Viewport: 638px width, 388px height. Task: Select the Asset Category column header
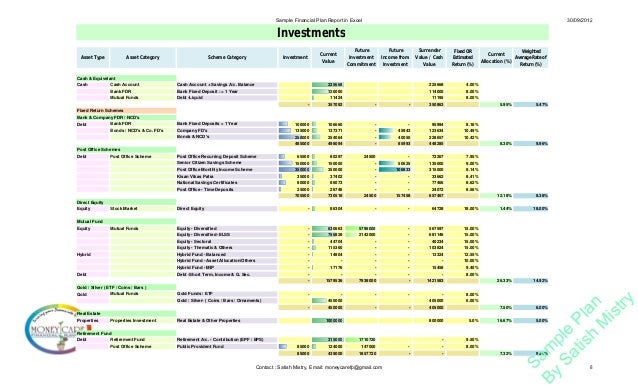[x=142, y=57]
